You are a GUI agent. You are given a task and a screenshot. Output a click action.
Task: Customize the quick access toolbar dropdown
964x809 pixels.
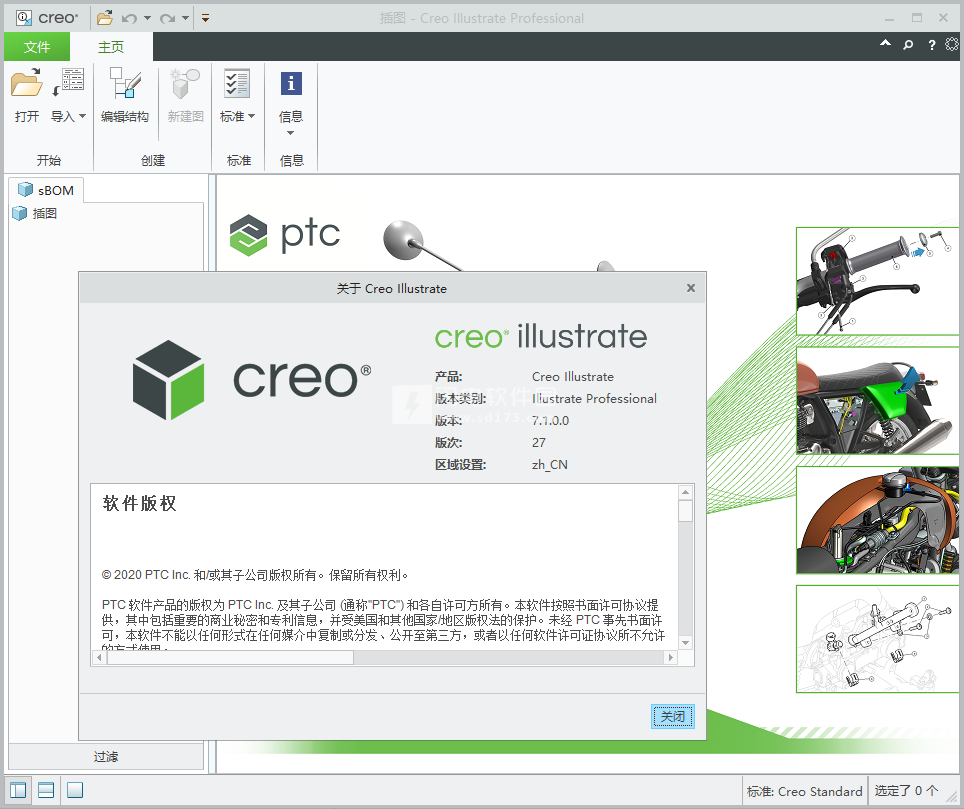click(205, 18)
